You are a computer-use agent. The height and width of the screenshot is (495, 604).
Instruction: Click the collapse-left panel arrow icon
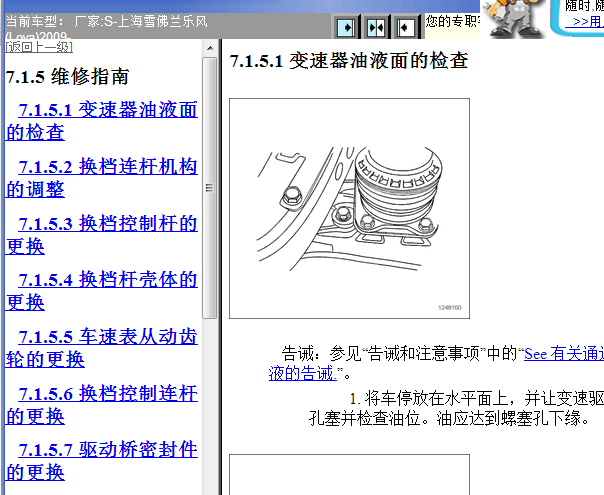(406, 27)
